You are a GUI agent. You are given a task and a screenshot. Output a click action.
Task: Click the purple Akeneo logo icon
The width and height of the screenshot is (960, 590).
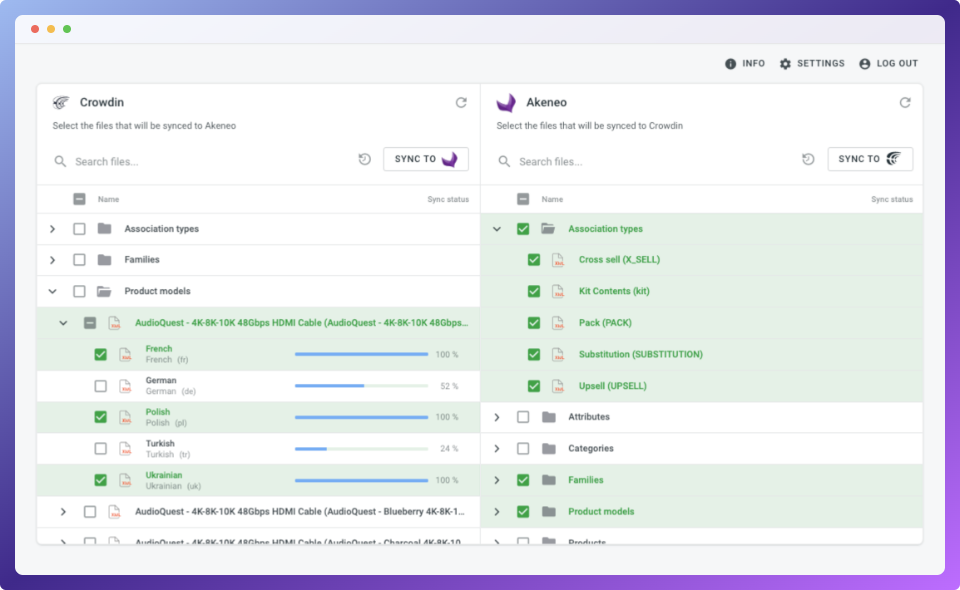click(506, 103)
